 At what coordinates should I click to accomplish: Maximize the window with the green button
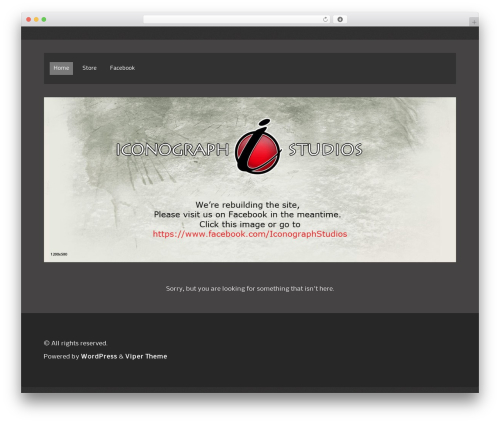click(44, 19)
